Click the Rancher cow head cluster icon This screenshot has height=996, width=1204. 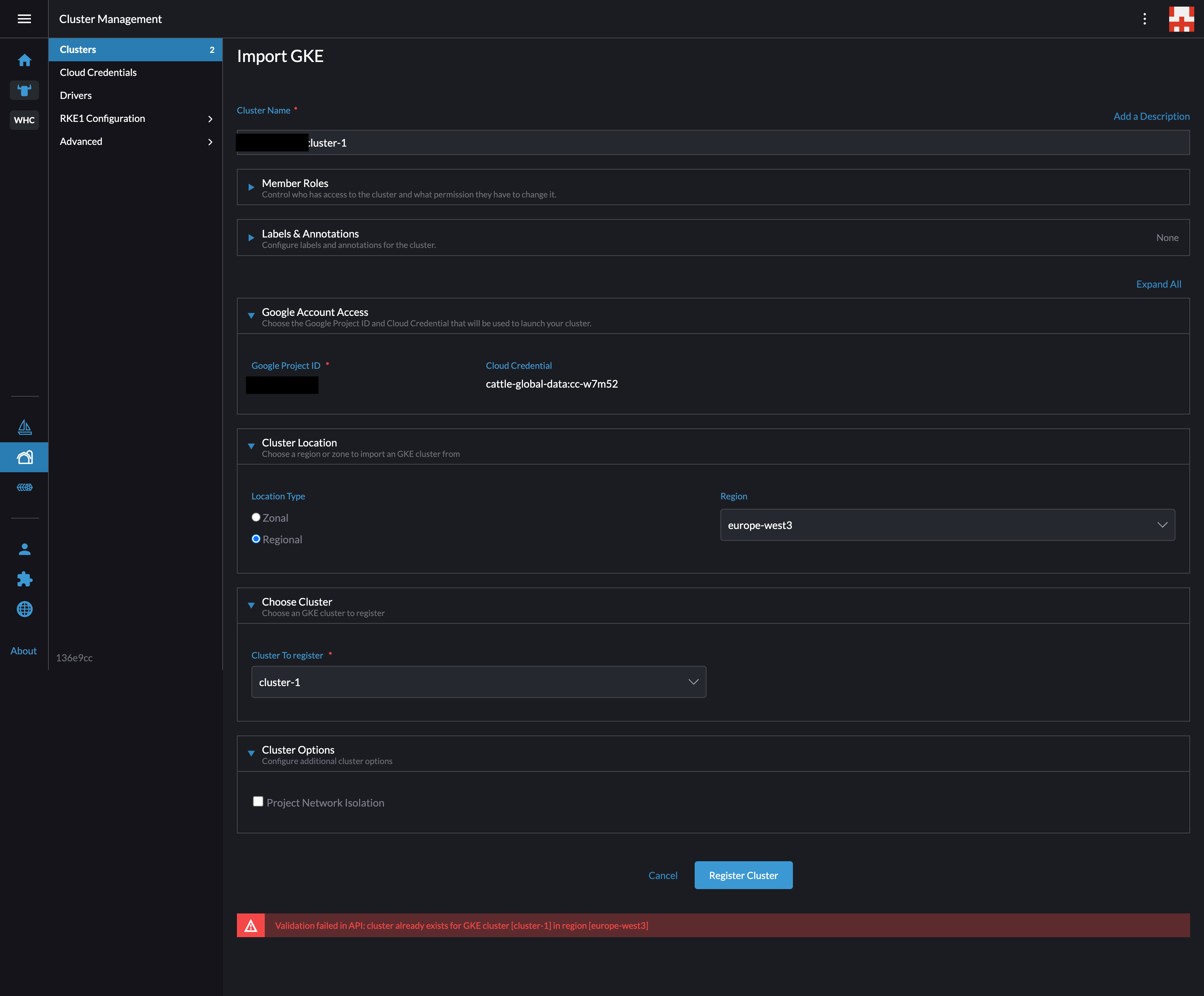[24, 90]
